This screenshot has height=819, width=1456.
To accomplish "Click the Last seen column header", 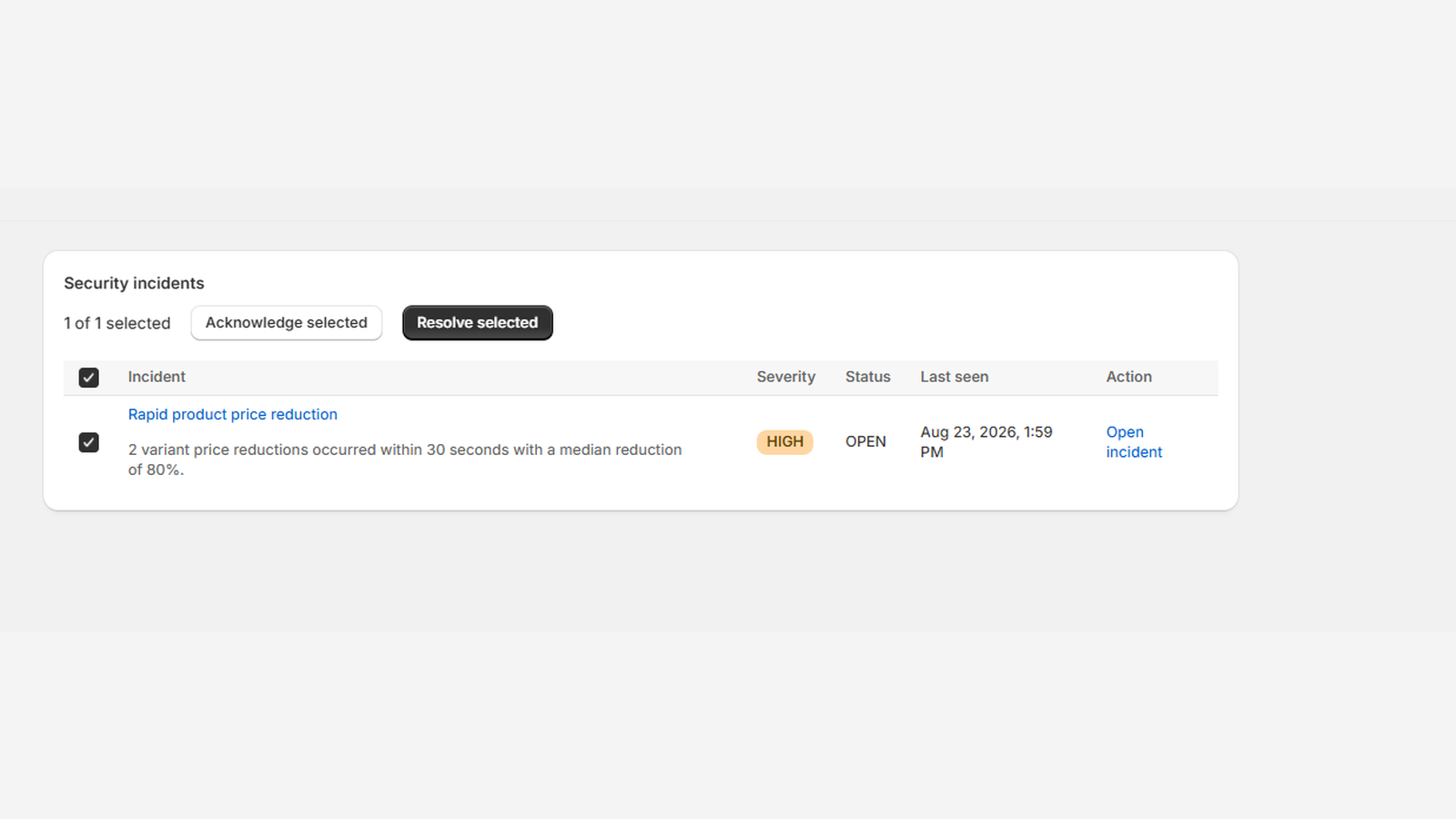I will pyautogui.click(x=955, y=377).
